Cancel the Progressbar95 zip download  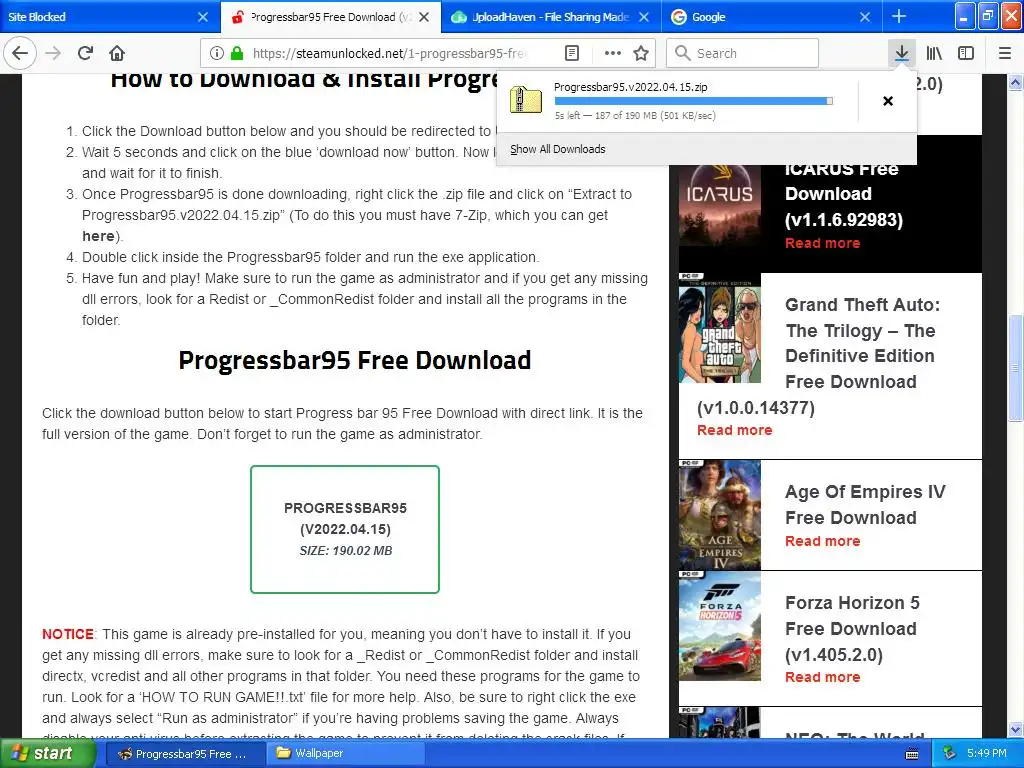(888, 101)
